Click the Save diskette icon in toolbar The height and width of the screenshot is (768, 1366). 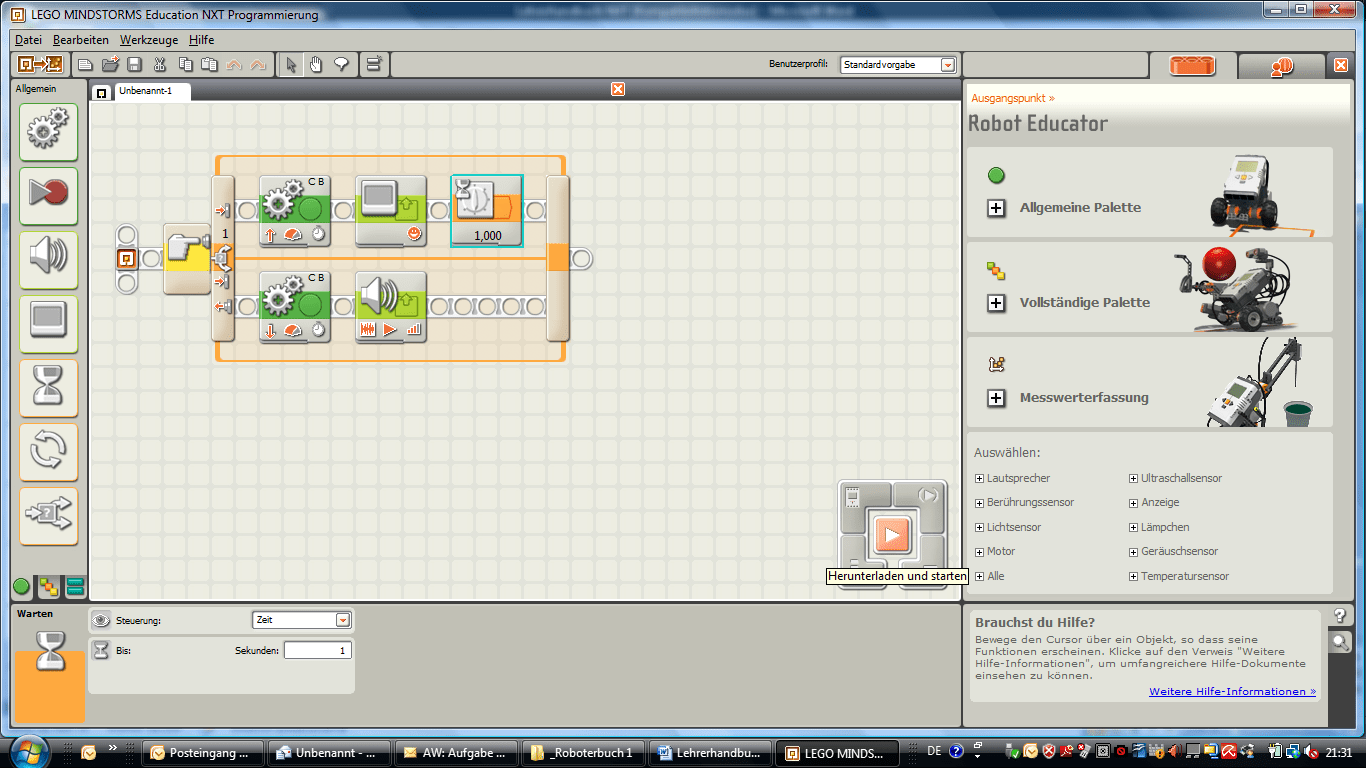pyautogui.click(x=134, y=65)
